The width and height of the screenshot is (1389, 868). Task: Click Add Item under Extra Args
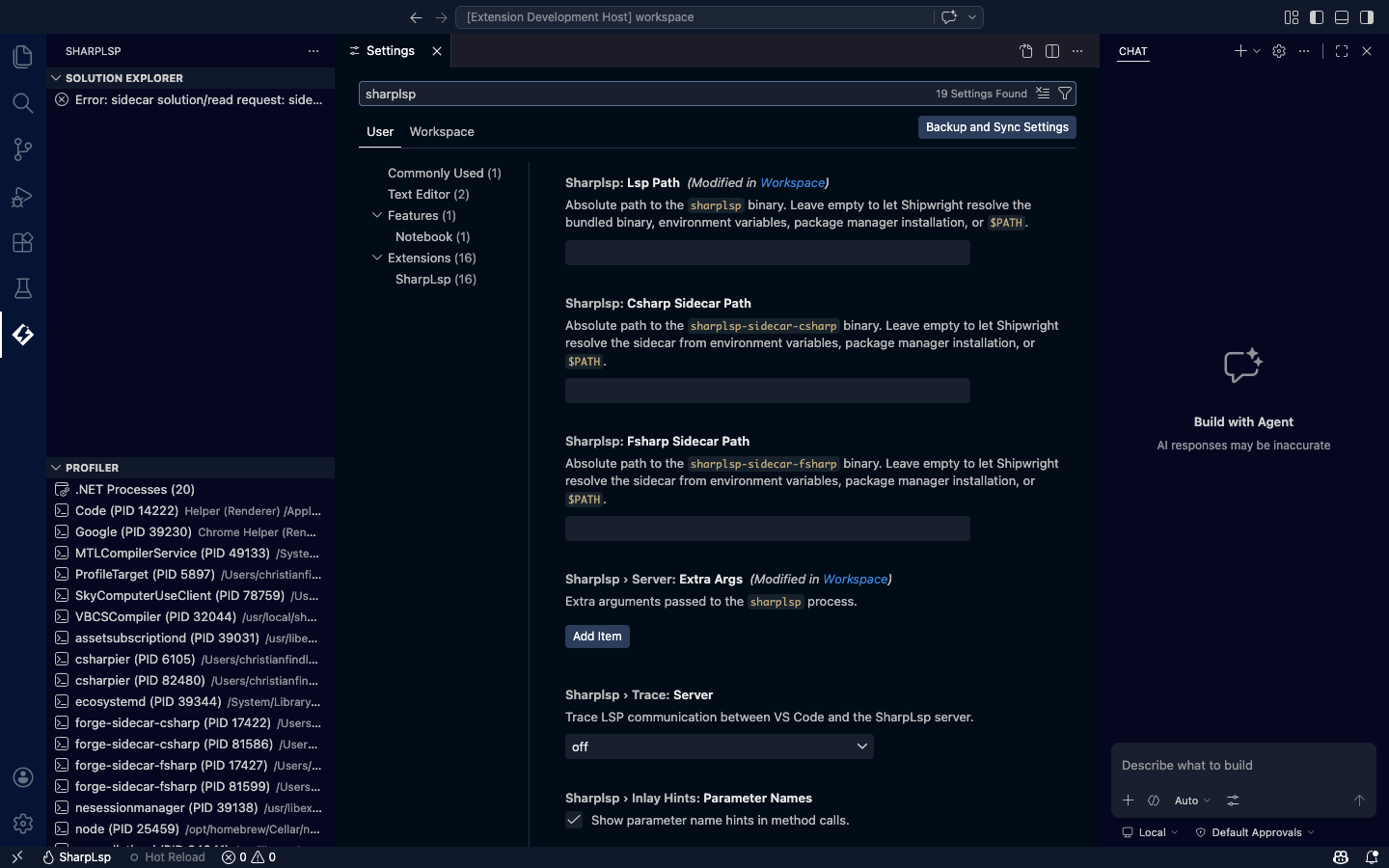597,637
